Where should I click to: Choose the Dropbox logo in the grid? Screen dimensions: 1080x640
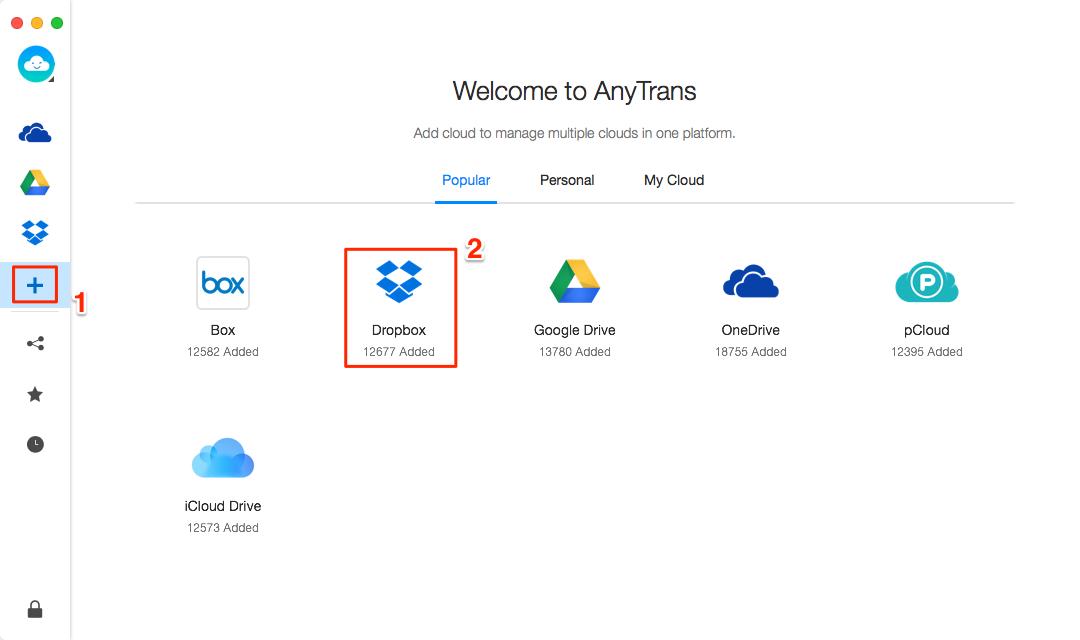point(399,281)
